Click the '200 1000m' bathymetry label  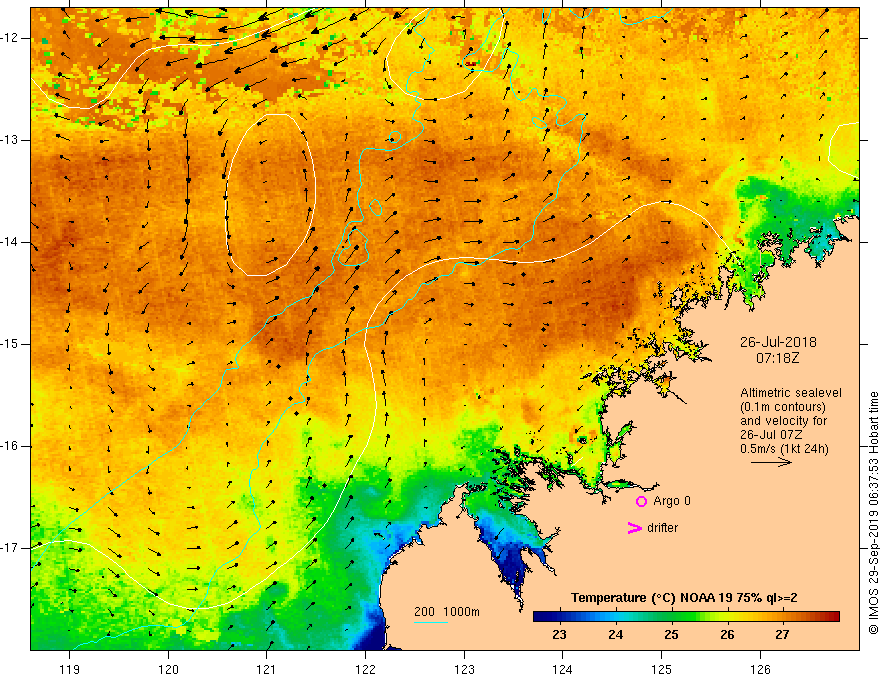click(x=447, y=612)
